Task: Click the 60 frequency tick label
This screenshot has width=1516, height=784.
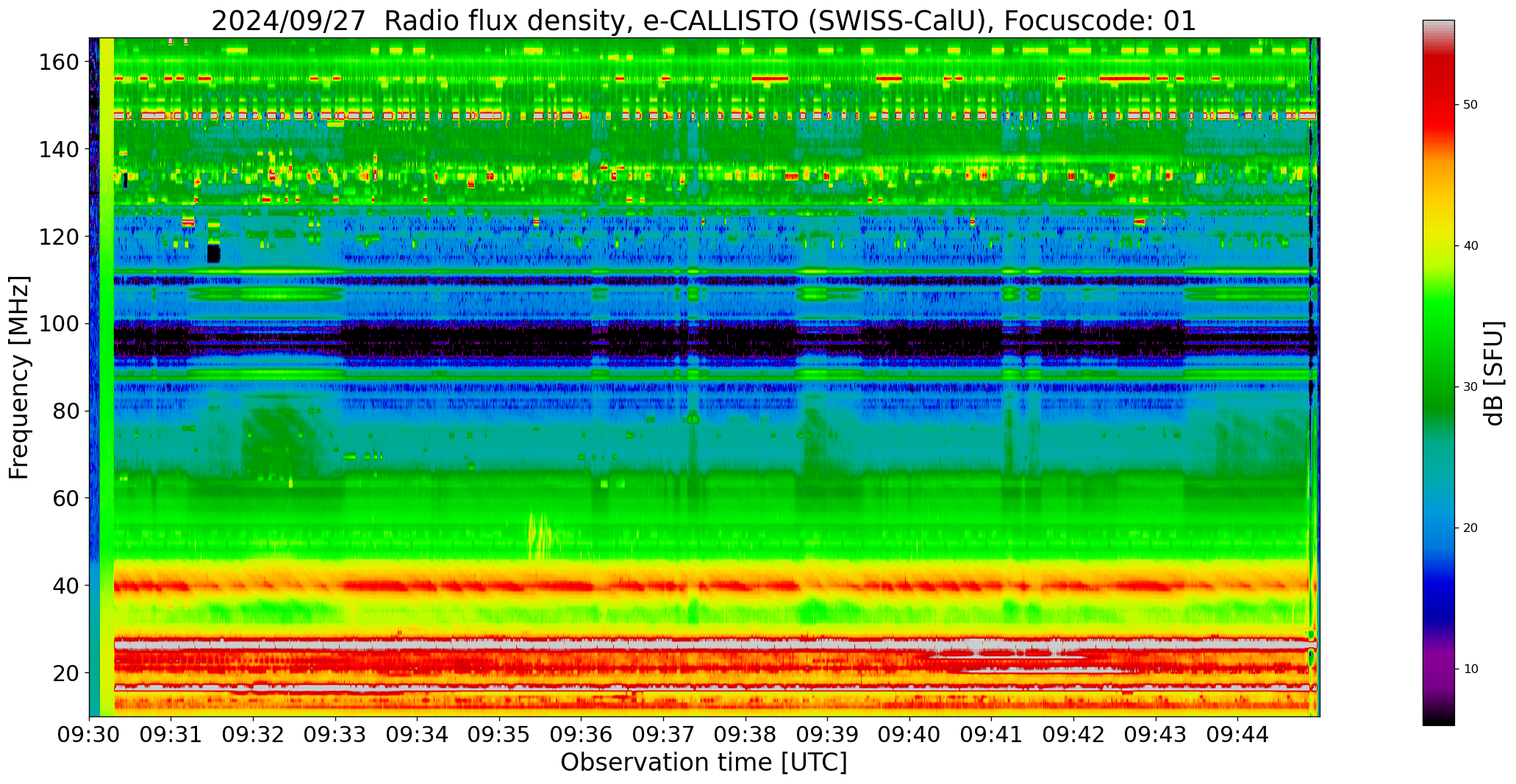Action: click(65, 498)
